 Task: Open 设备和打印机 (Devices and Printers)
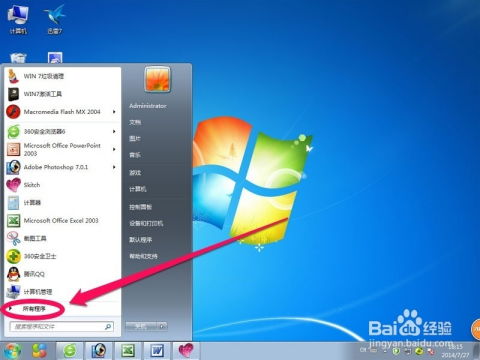pos(146,223)
